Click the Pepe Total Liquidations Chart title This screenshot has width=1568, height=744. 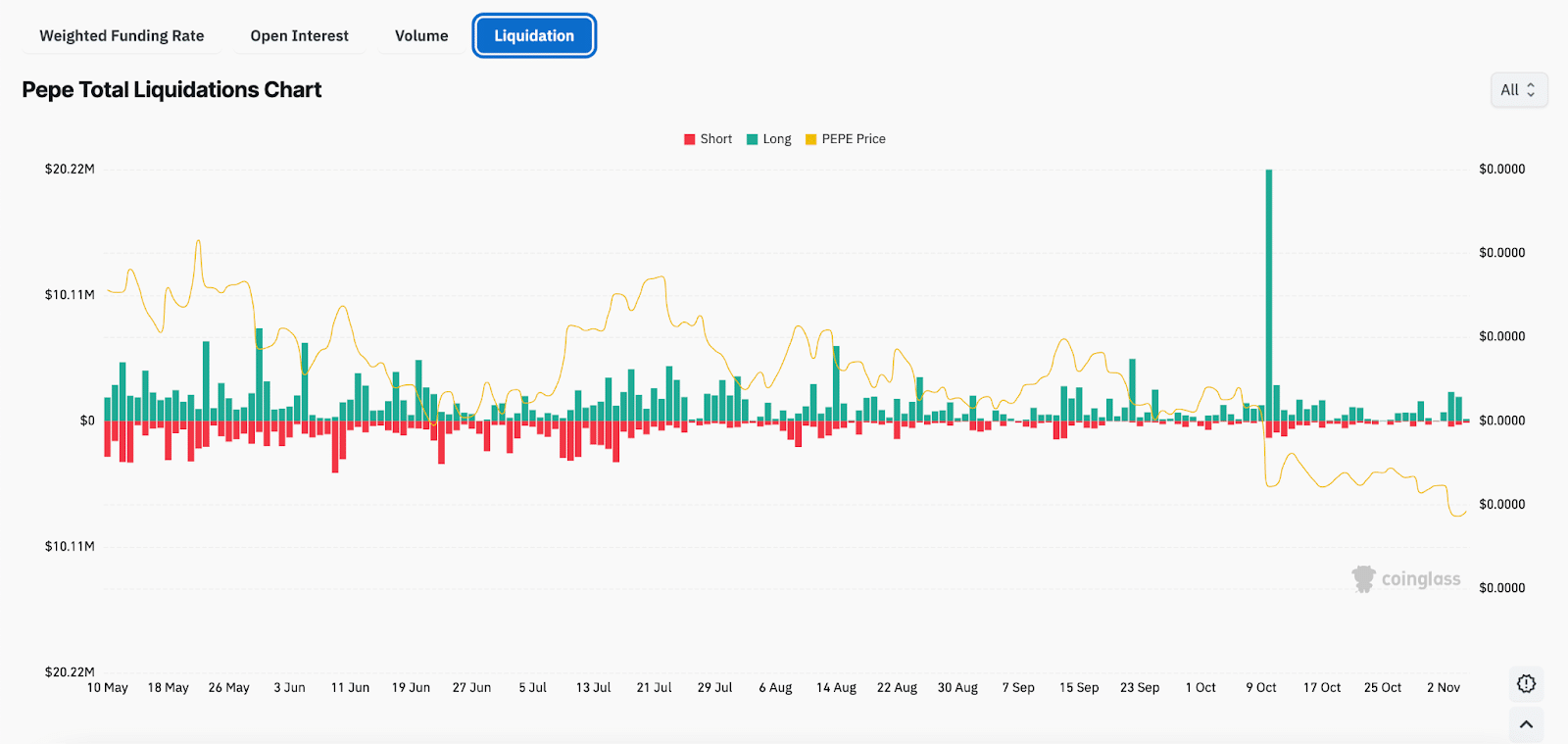tap(171, 90)
